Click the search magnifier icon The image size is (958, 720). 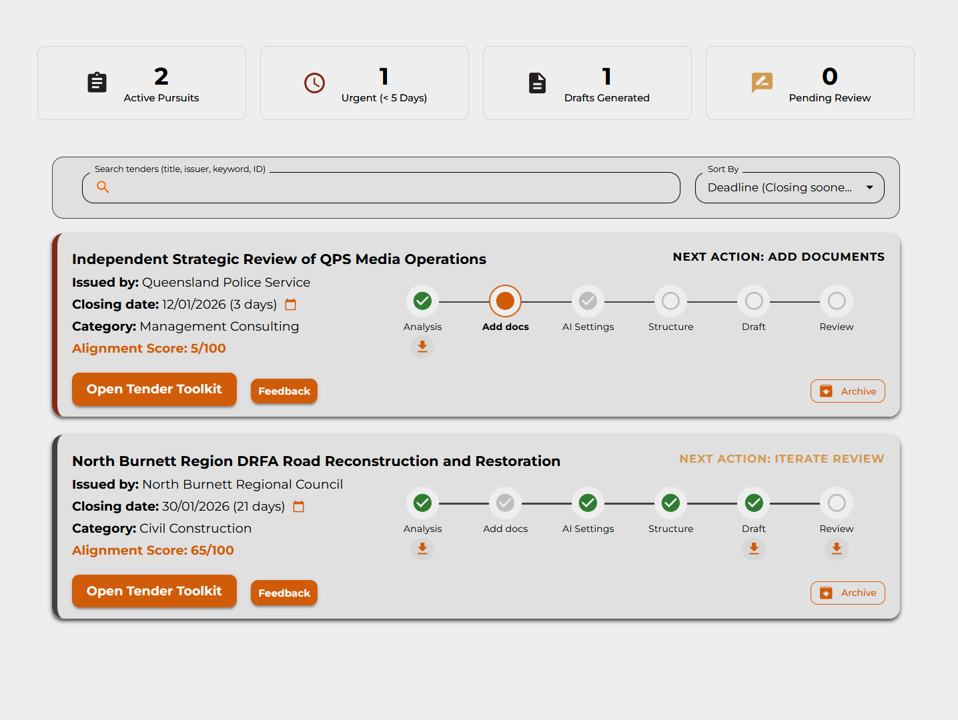pos(103,187)
